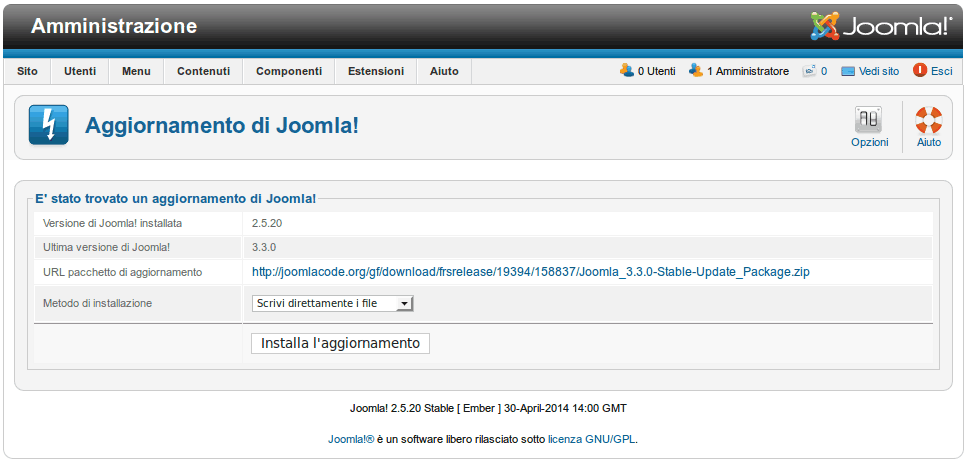Click the Installa l'aggiornamento button
The height and width of the screenshot is (465, 965).
(340, 343)
